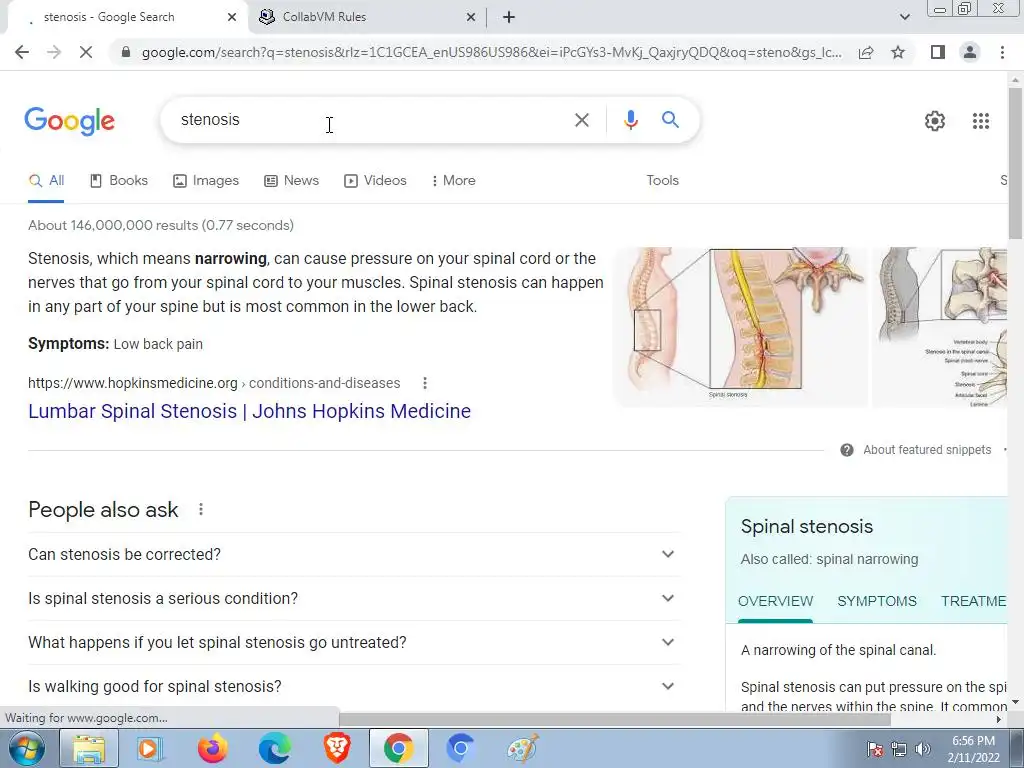
Task: Open options dots next to hopkinsmedicine.org result
Action: point(424,383)
